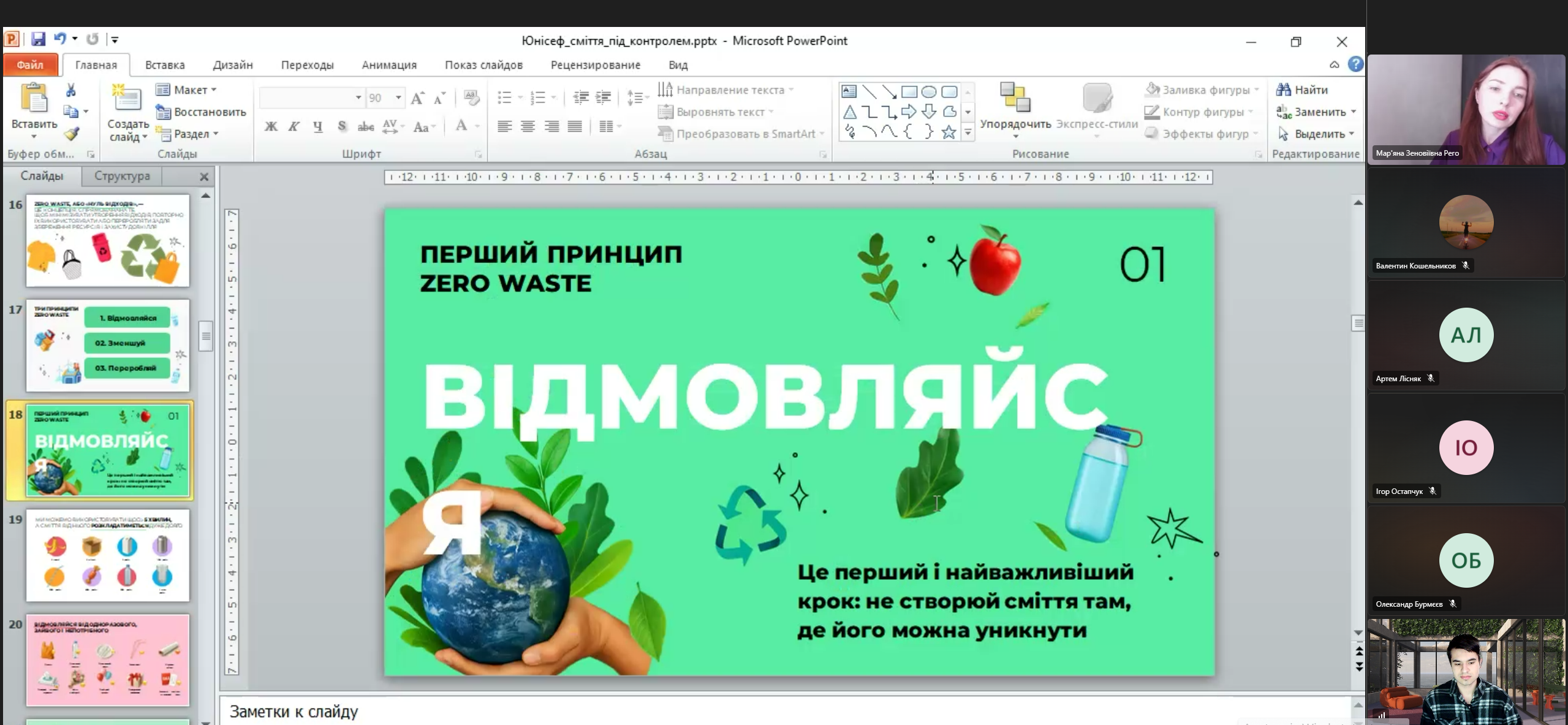Image resolution: width=1568 pixels, height=725 pixels.
Task: Select the Format Painter brush icon
Action: (72, 133)
